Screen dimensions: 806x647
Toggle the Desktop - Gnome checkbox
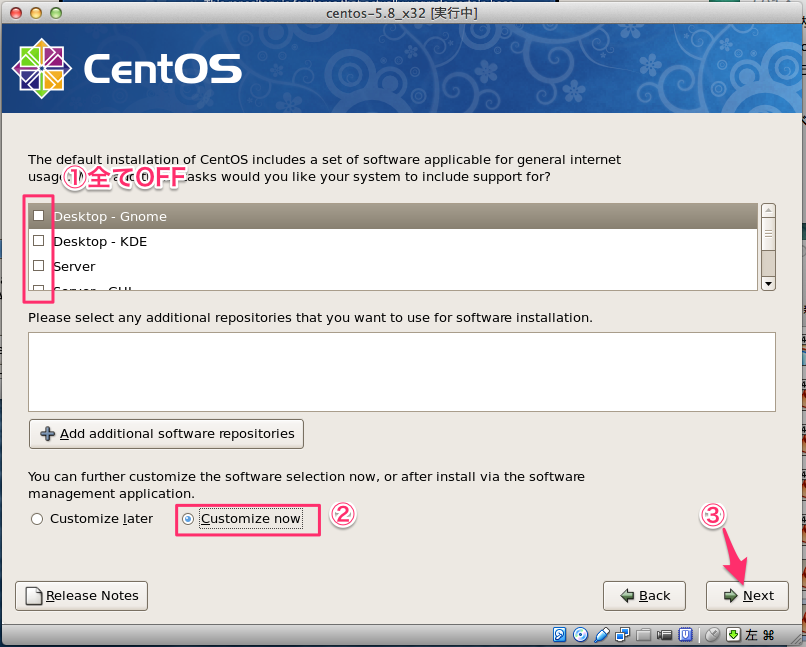pos(39,216)
